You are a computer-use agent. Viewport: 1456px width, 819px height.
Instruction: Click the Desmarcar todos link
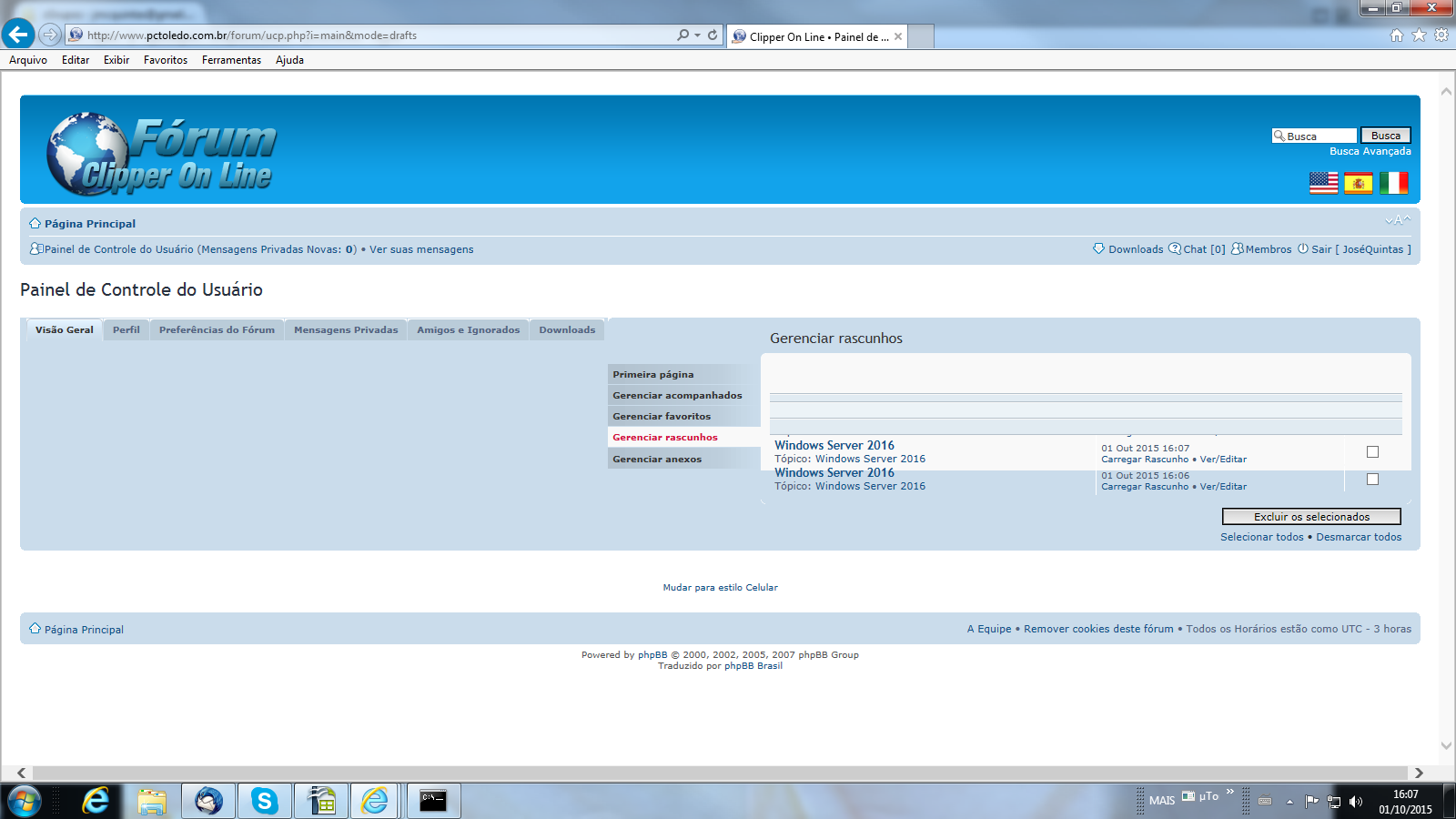coord(1359,537)
